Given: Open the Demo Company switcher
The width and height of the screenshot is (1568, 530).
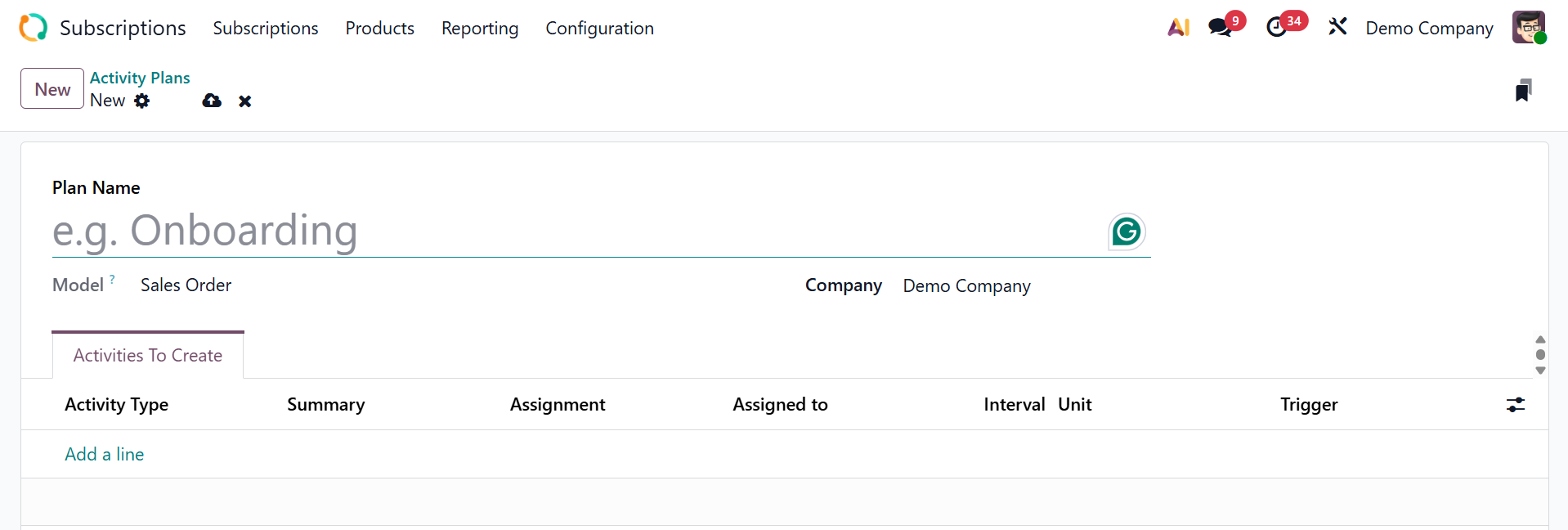Looking at the screenshot, I should click(1428, 28).
